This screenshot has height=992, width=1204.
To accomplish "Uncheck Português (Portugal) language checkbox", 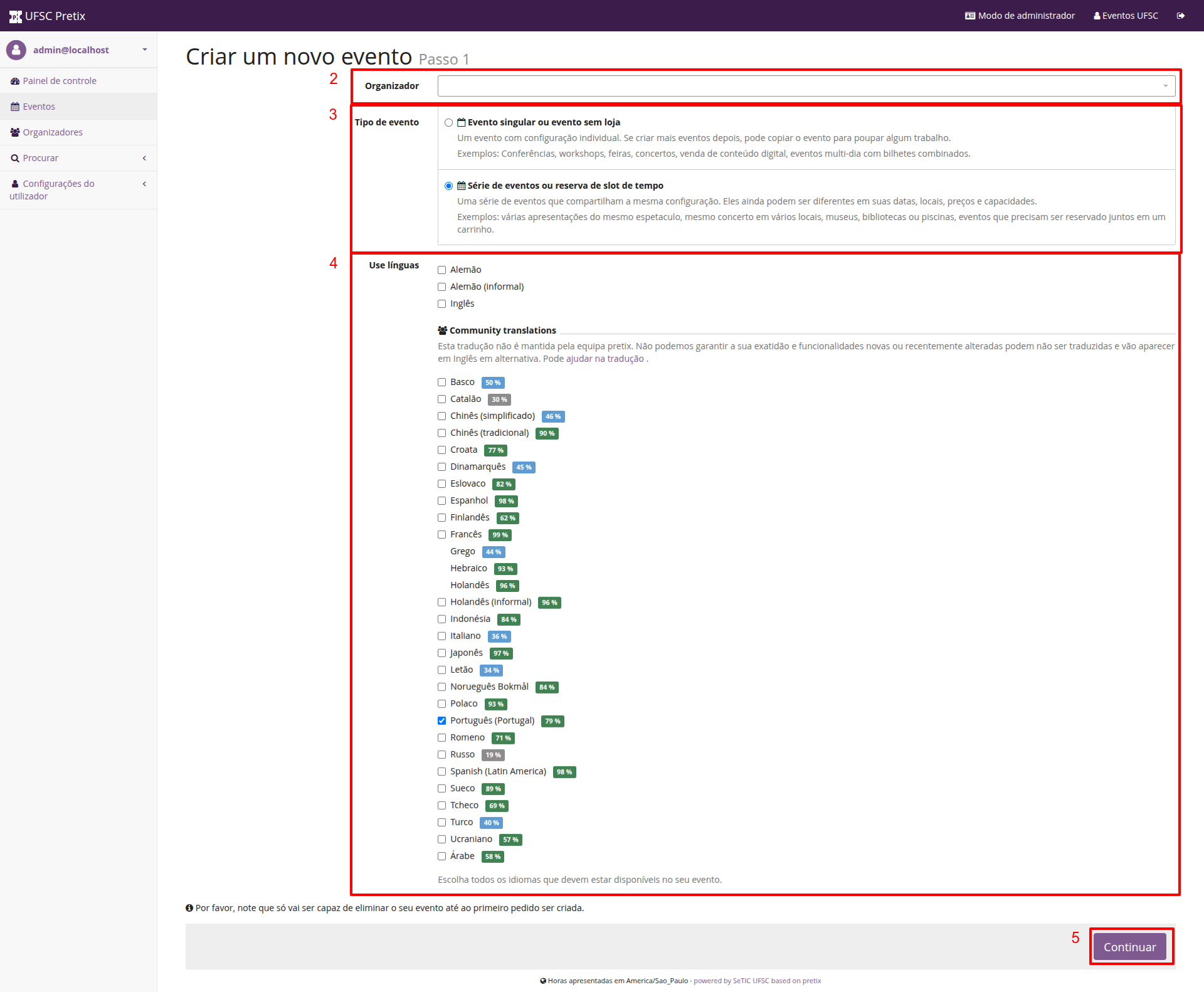I will [x=441, y=721].
